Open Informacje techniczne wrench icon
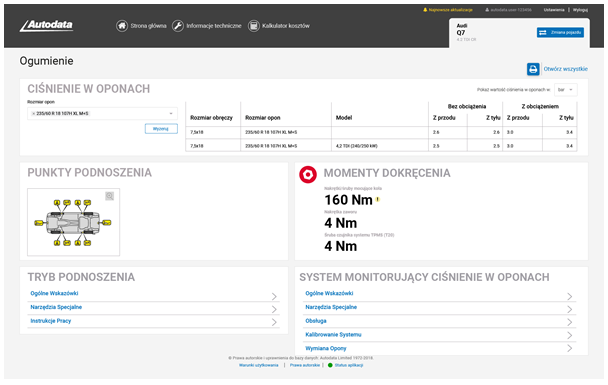The image size is (608, 385). pos(178,26)
